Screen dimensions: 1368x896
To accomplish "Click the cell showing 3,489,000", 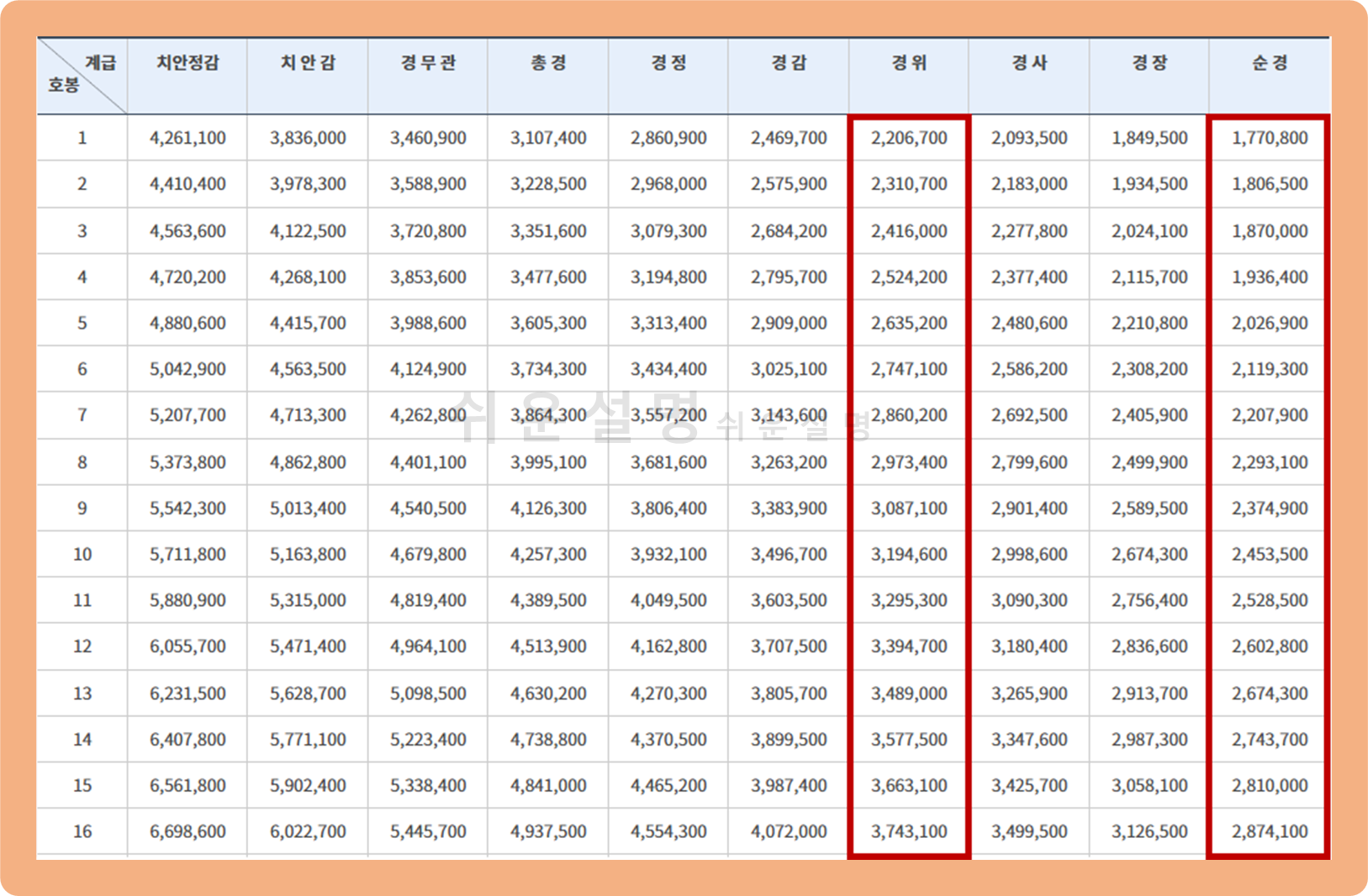I will pyautogui.click(x=909, y=693).
